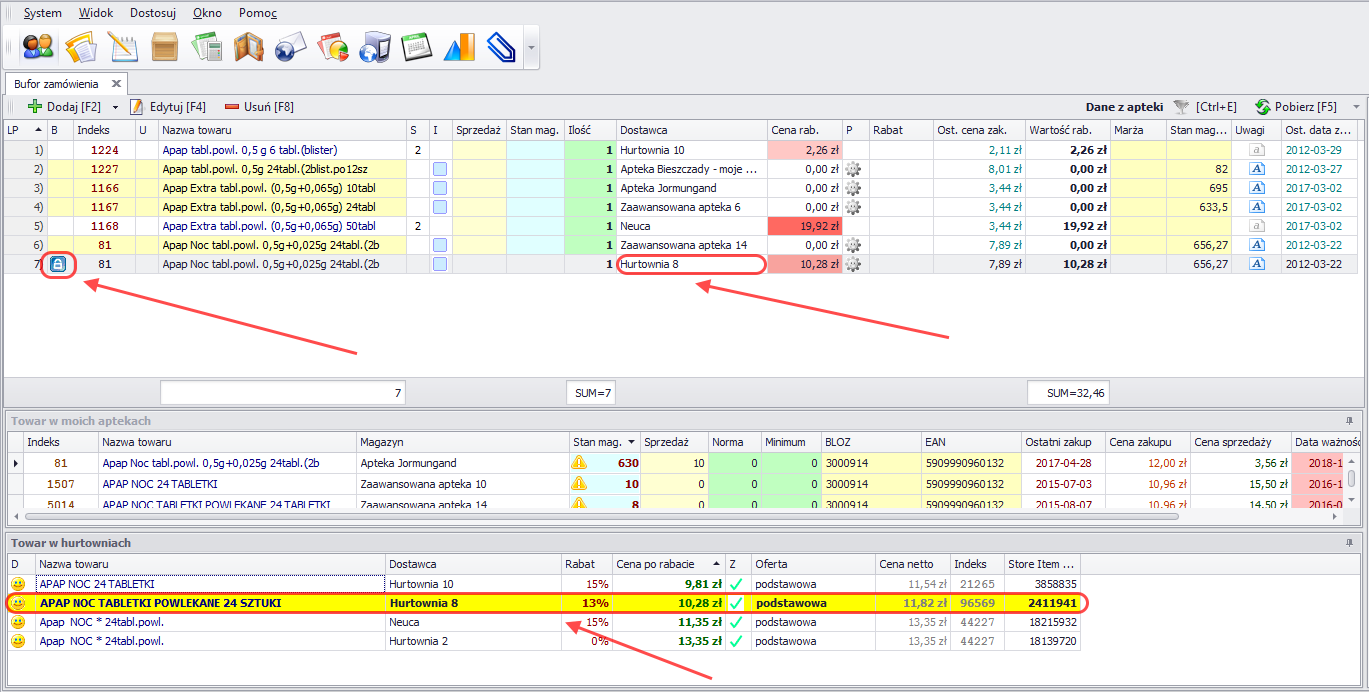
Task: Open the wooden crate warehouse icon
Action: pos(165,47)
